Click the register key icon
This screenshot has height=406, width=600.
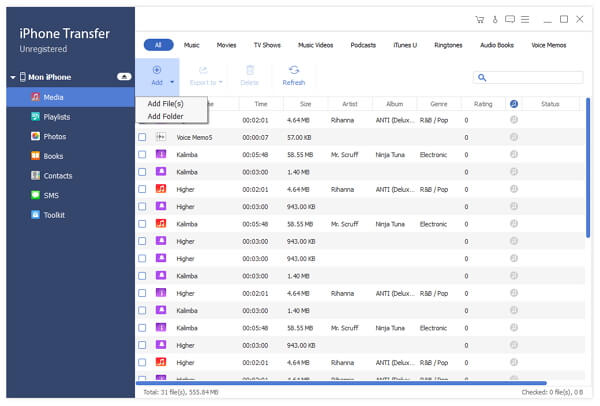tap(495, 20)
